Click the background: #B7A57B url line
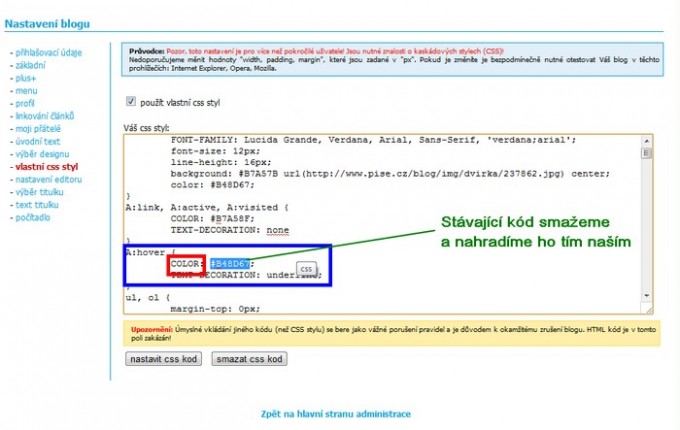This screenshot has width=680, height=430. click(390, 173)
